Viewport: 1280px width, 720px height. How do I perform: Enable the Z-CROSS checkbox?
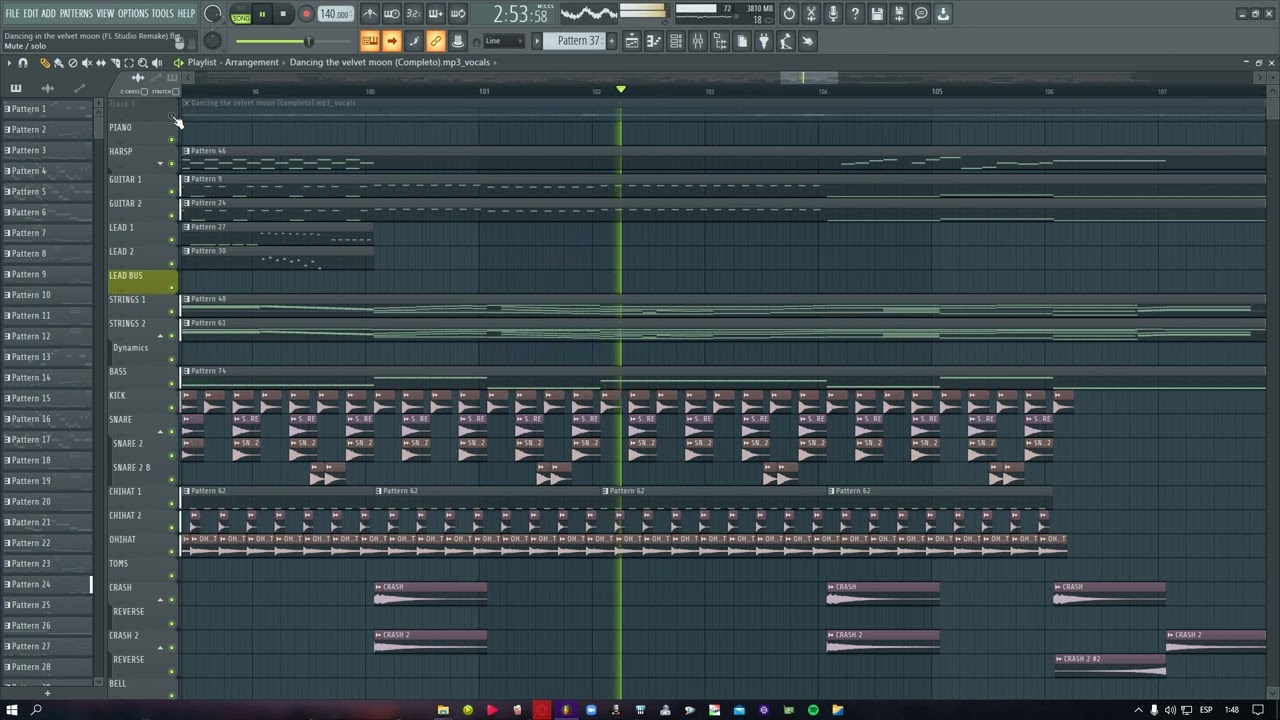[144, 92]
